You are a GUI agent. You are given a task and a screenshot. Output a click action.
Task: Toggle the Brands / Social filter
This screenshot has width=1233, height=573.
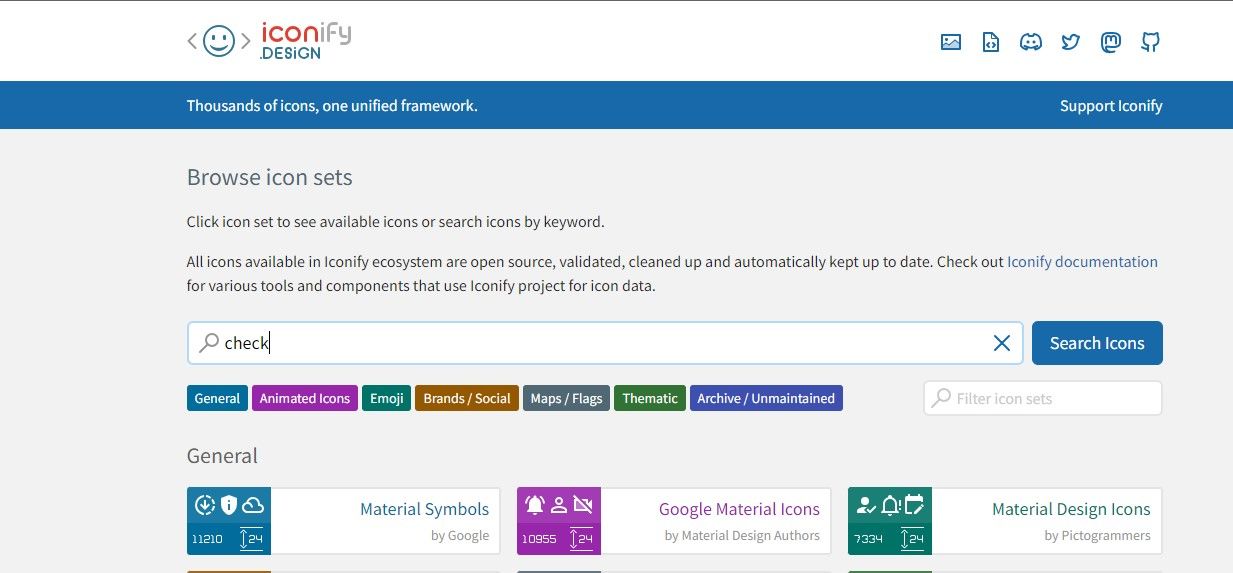tap(467, 398)
